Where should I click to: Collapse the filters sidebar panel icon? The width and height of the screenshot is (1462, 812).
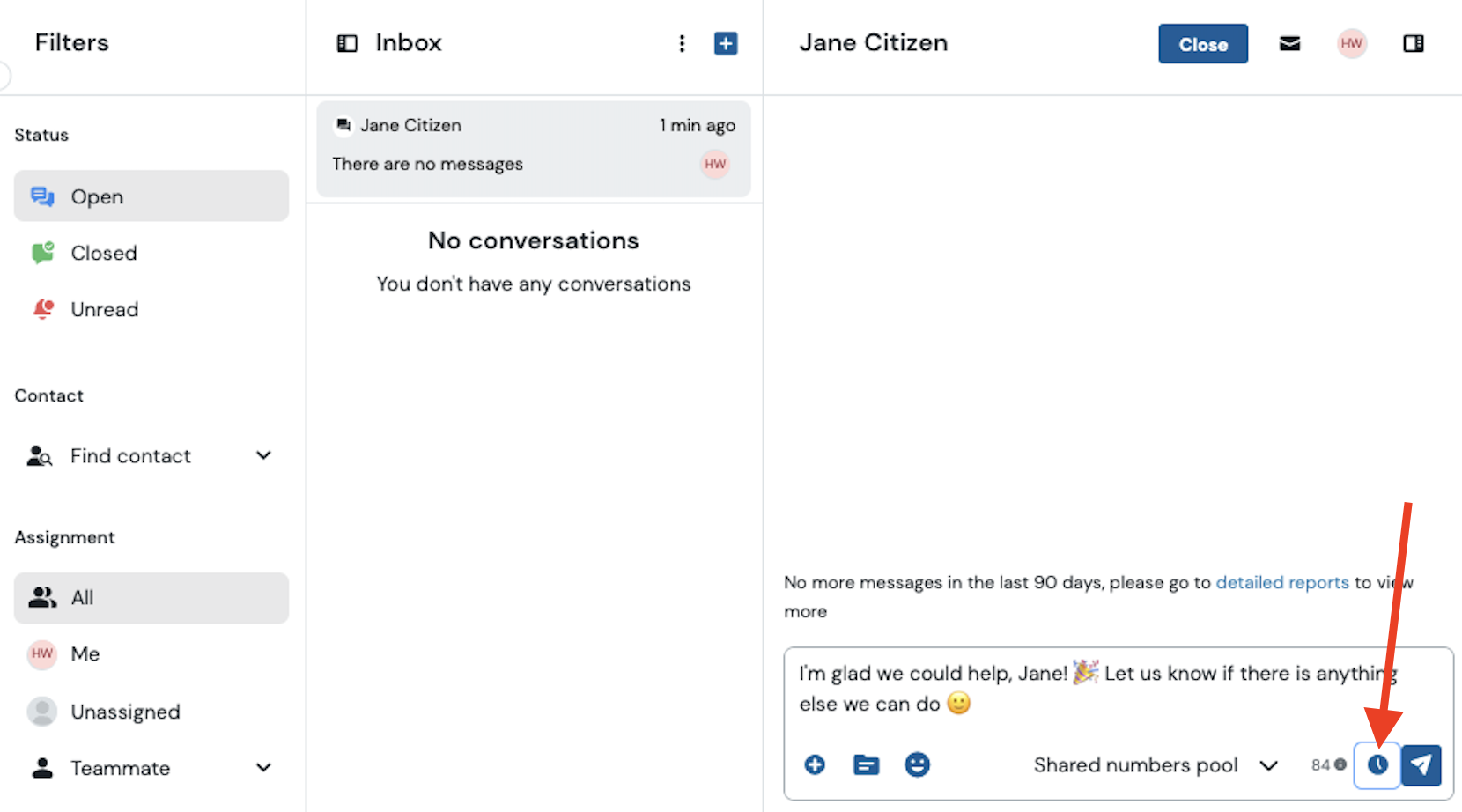[347, 43]
